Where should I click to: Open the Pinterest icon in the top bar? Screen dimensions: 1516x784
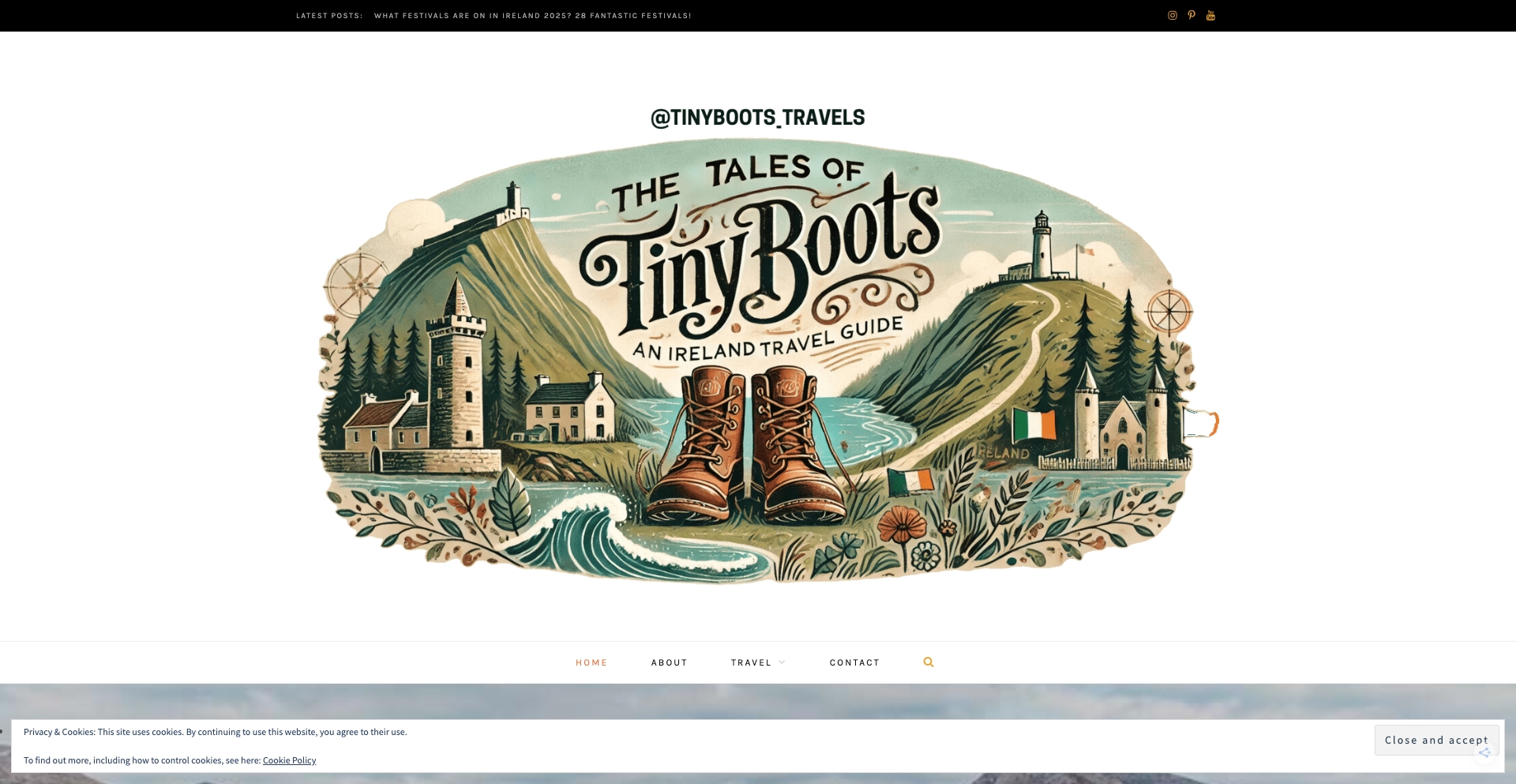coord(1191,15)
